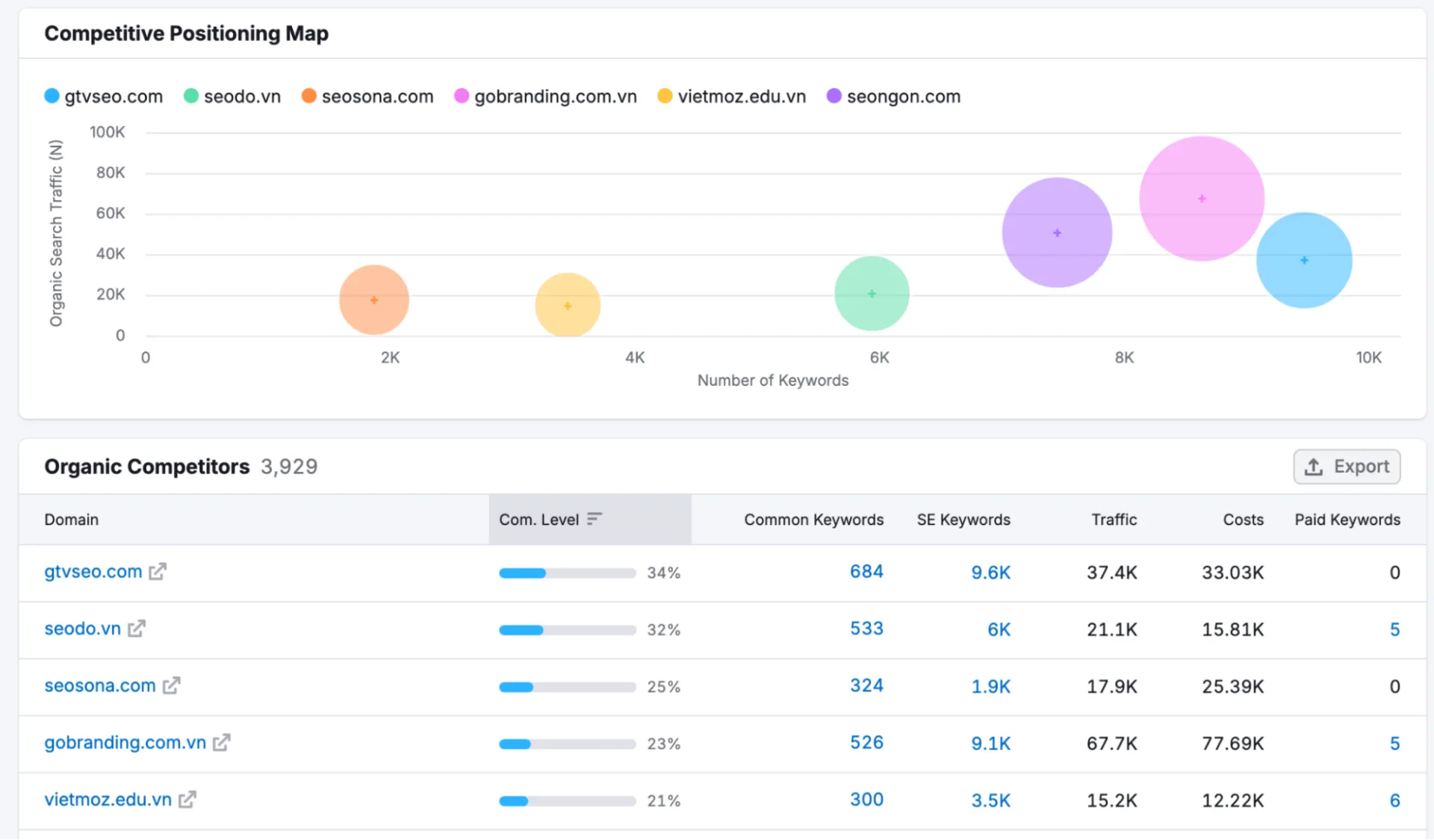Screen dimensions: 1434x840
Task: View 9.6K SE keywords for gtvseo.com
Action: click(x=990, y=572)
